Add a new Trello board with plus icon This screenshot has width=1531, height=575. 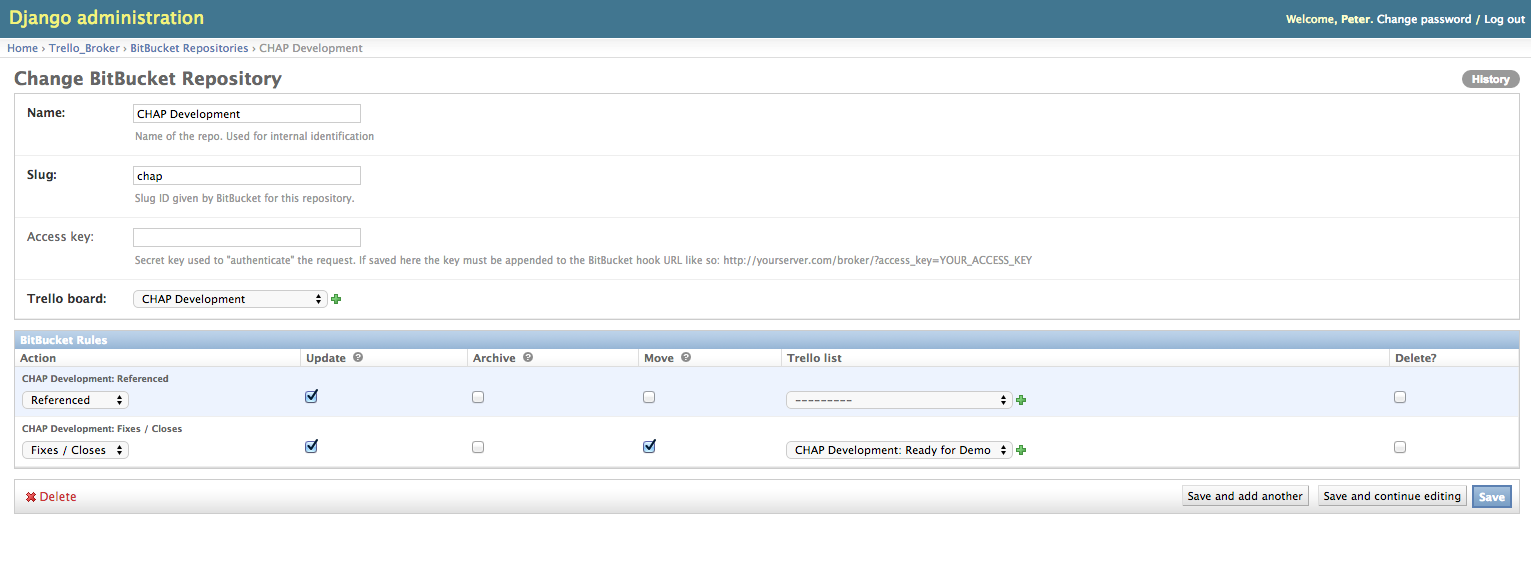[x=336, y=299]
